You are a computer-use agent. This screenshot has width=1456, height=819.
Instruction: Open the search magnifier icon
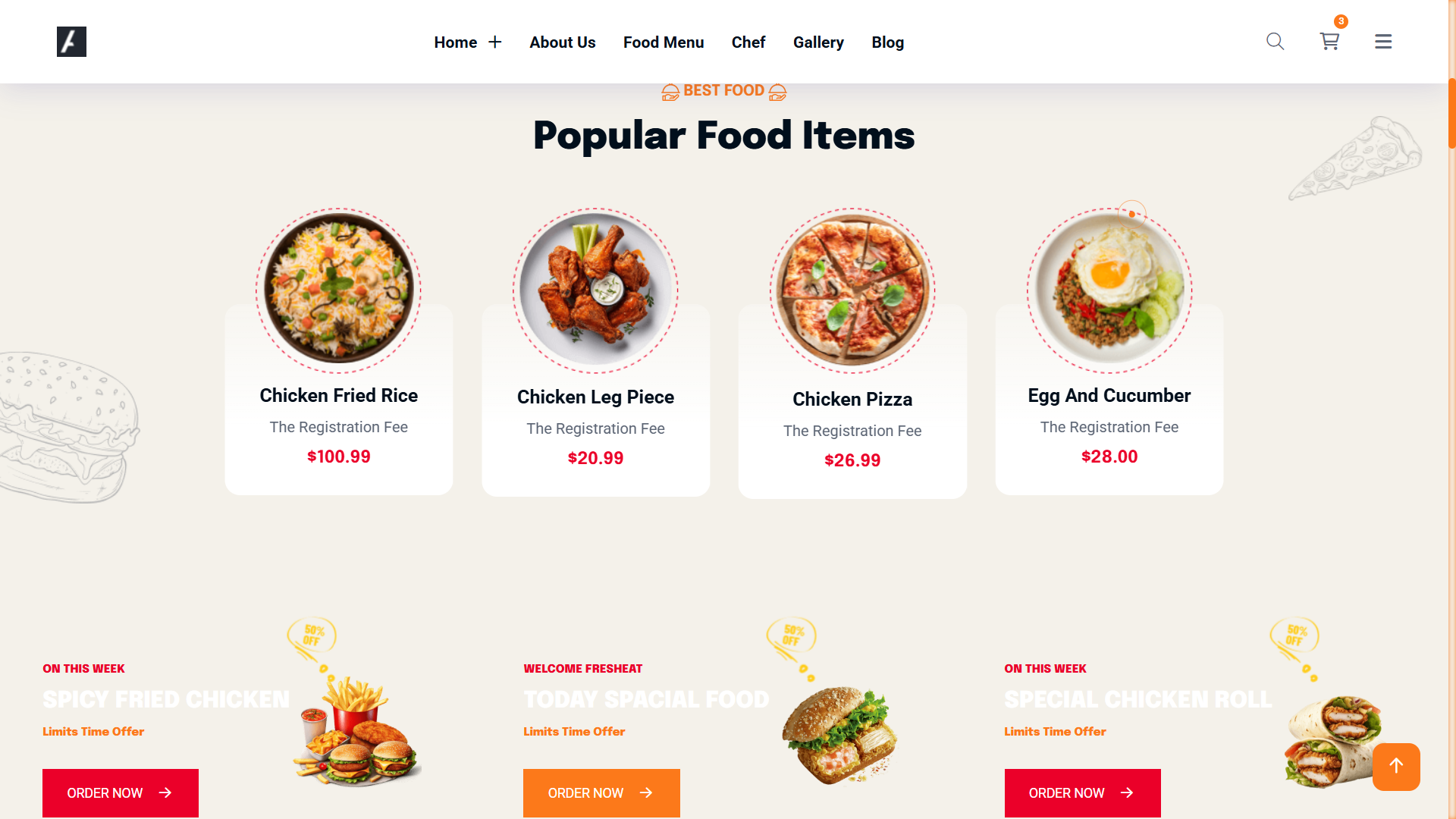point(1275,42)
